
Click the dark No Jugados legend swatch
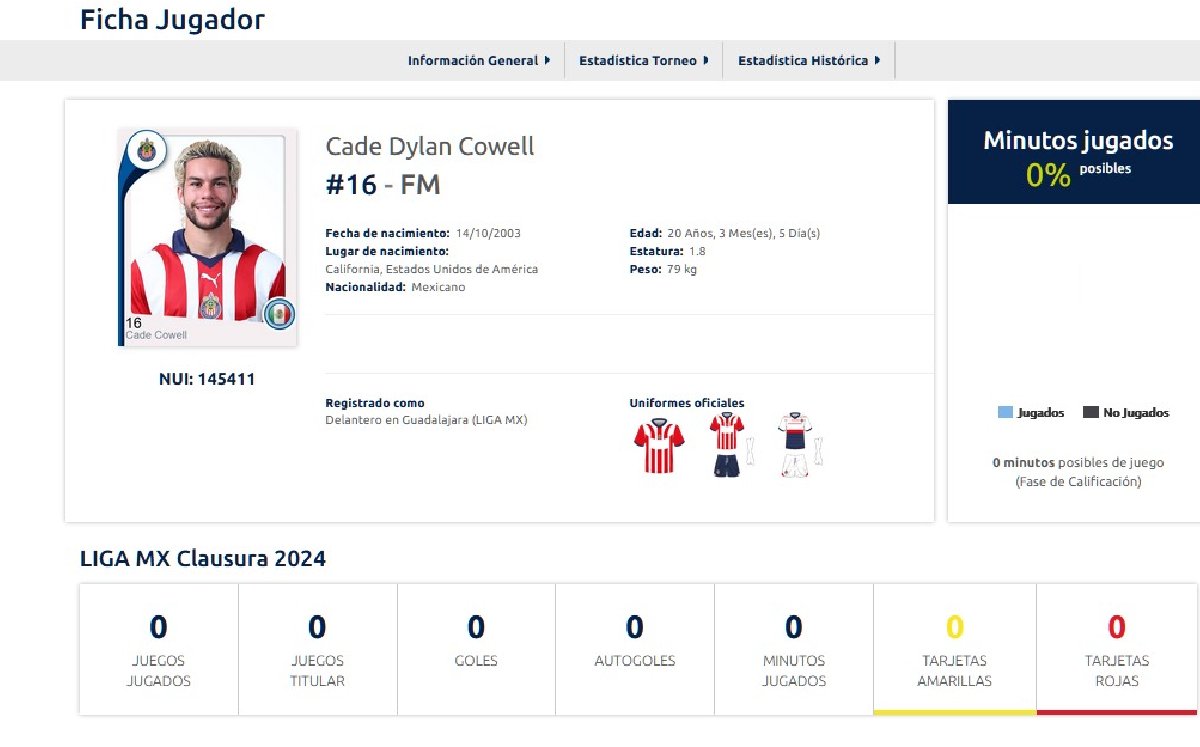point(1091,413)
